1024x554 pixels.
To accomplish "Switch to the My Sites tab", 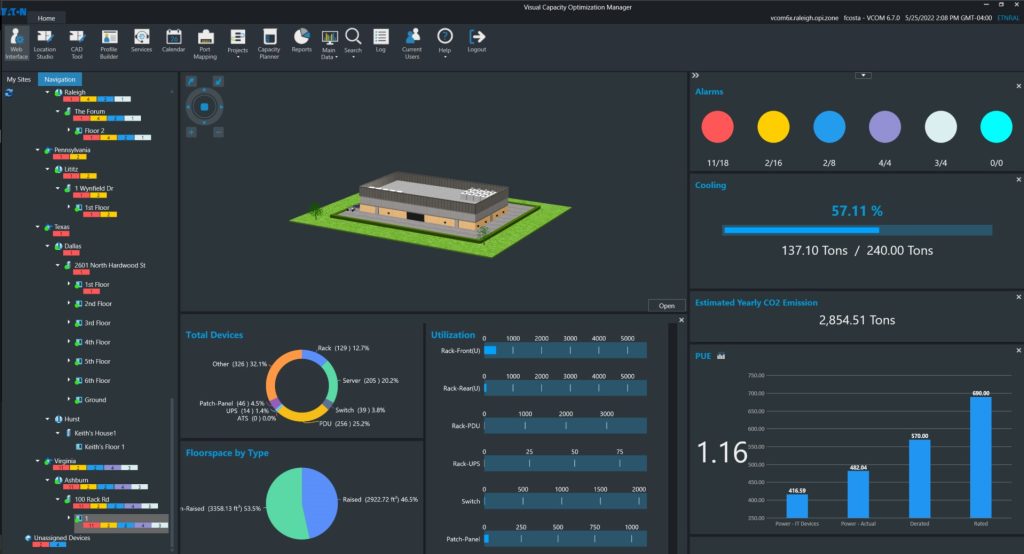I will click(x=18, y=79).
